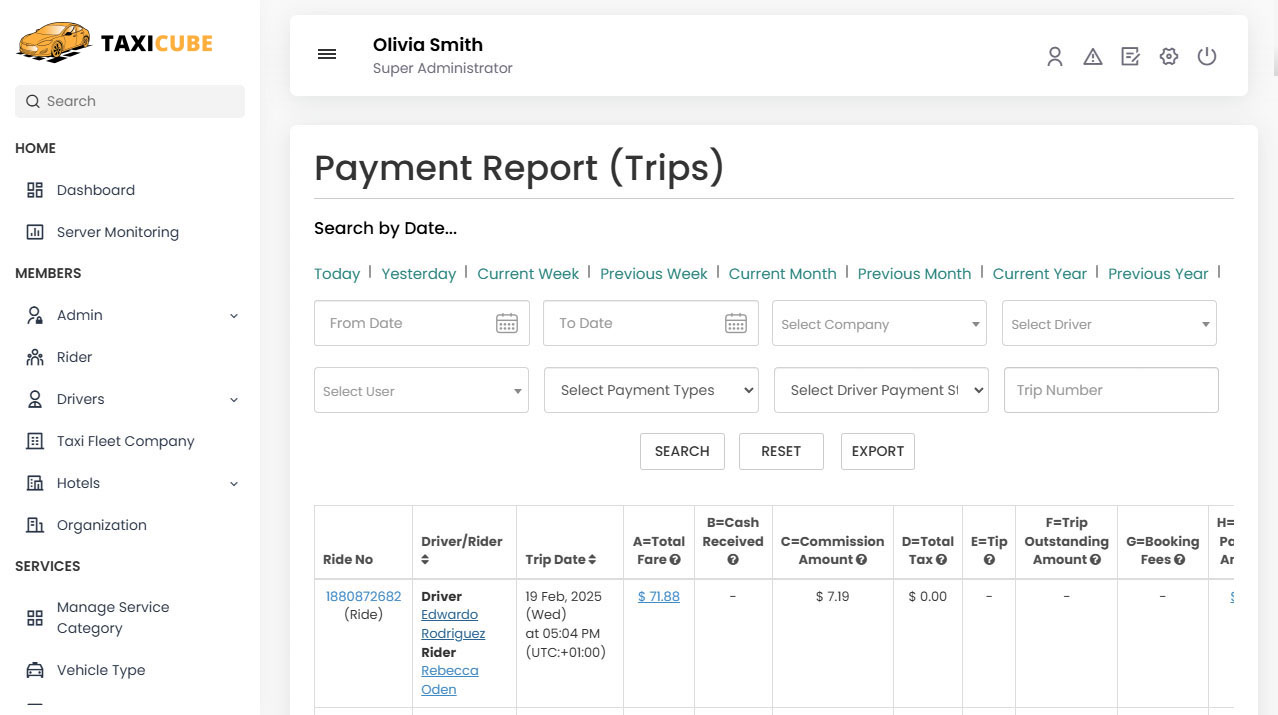Expand the Admin sidebar section
The image size is (1278, 715).
point(232,315)
